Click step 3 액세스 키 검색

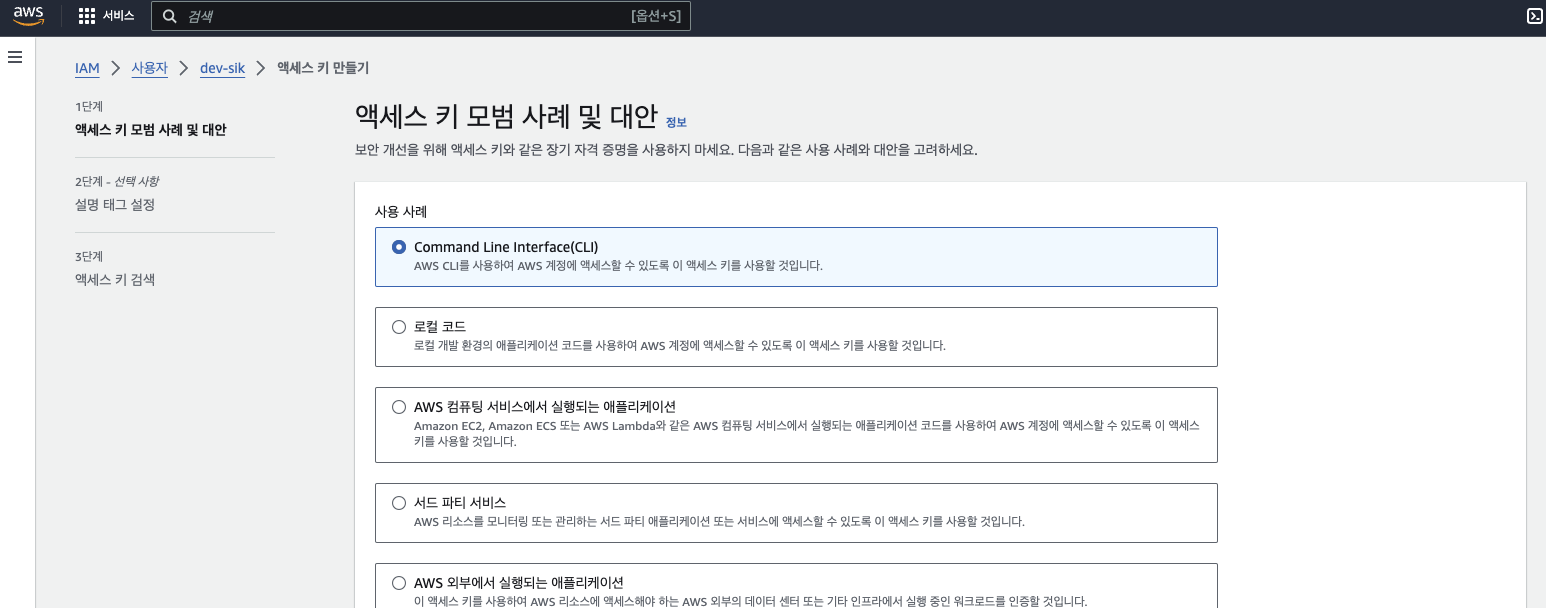tap(115, 280)
